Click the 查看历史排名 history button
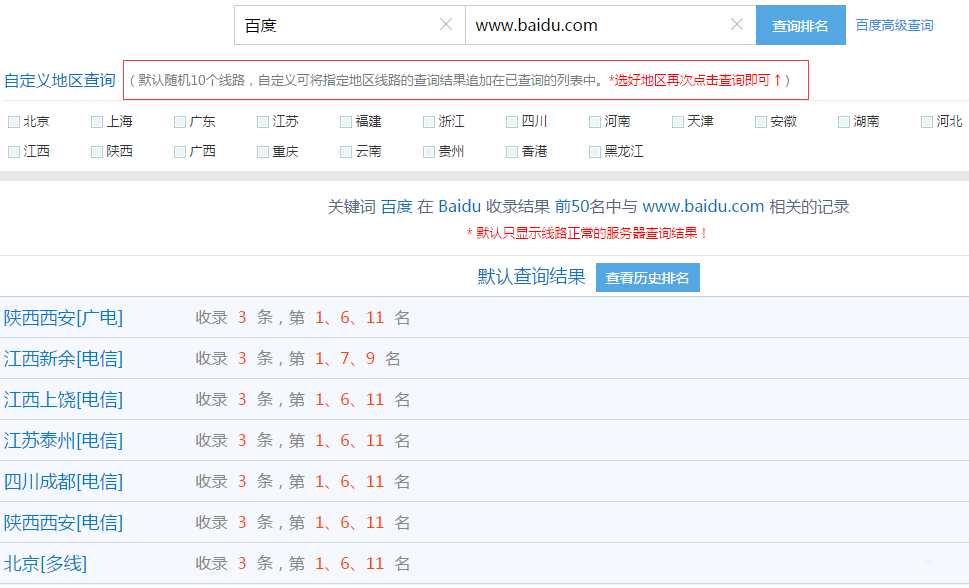Screen dimensions: 969x588 647,278
